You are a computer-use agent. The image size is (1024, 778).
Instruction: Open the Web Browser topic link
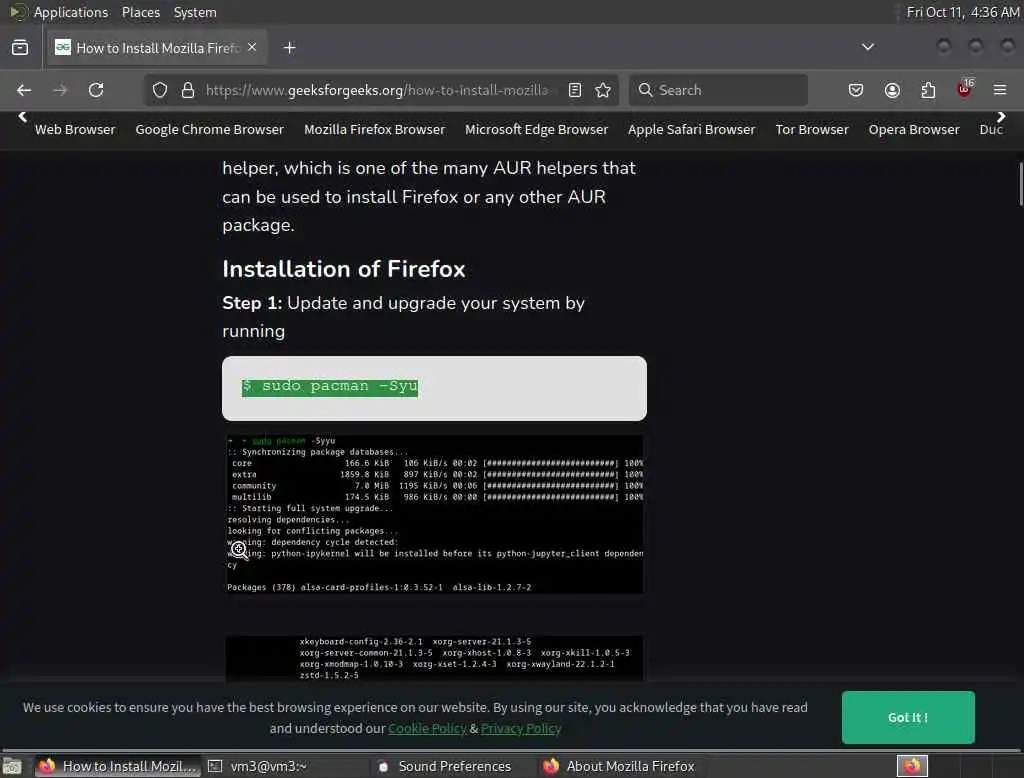click(x=75, y=129)
